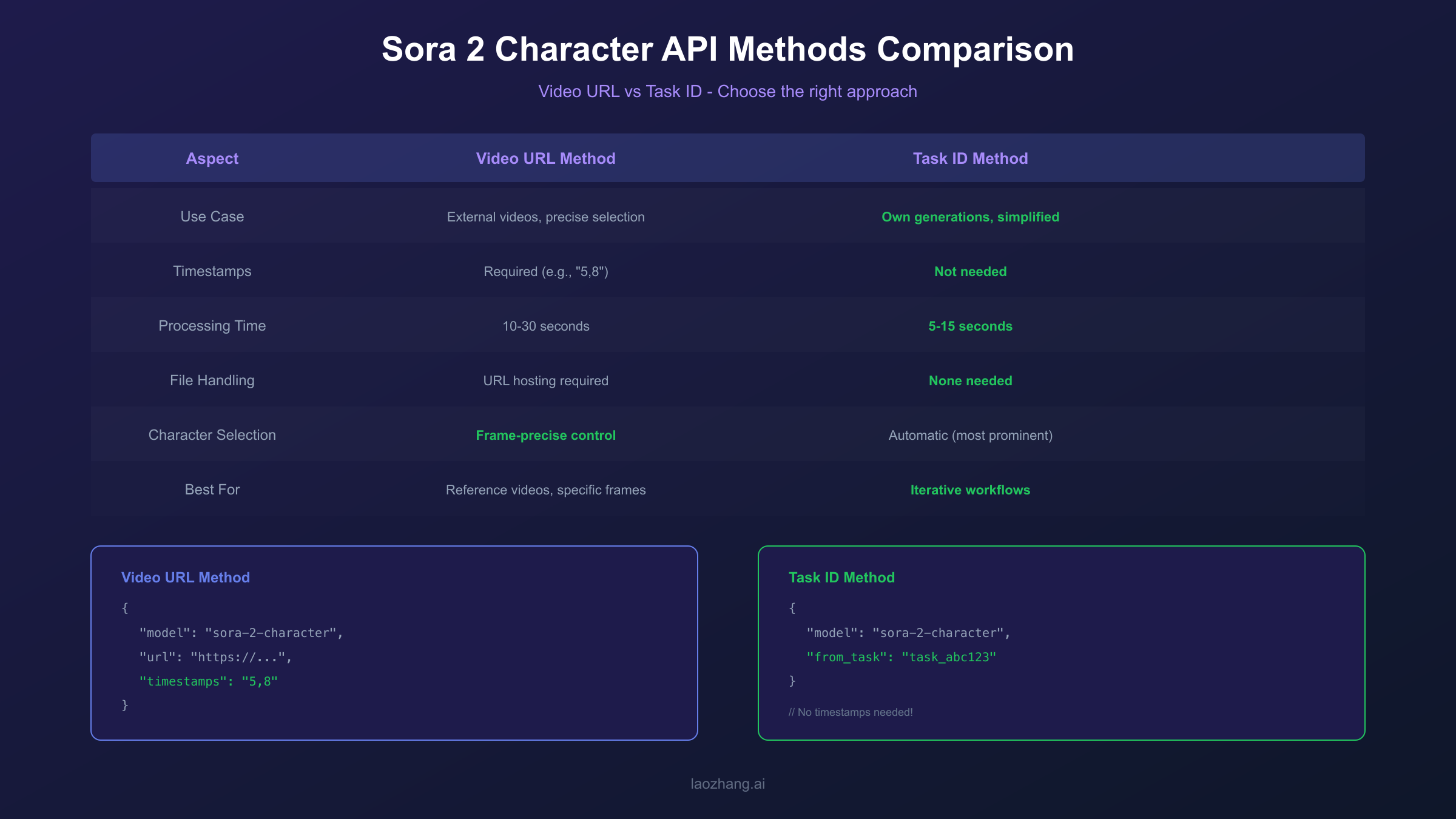This screenshot has width=1456, height=819.
Task: Click the green "Not needed" cell
Action: (970, 272)
